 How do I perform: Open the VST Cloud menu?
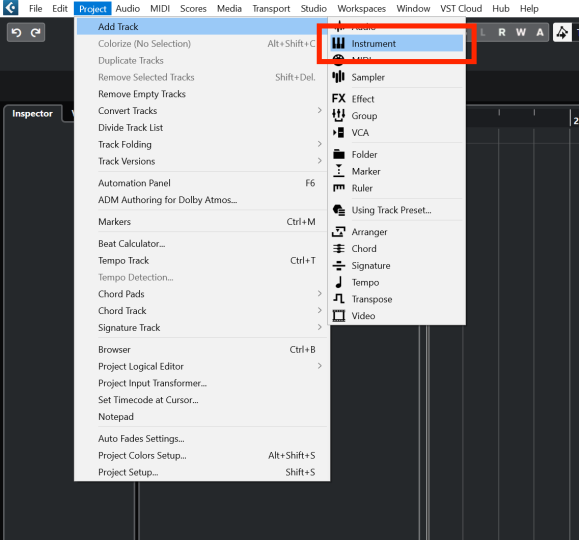[461, 8]
